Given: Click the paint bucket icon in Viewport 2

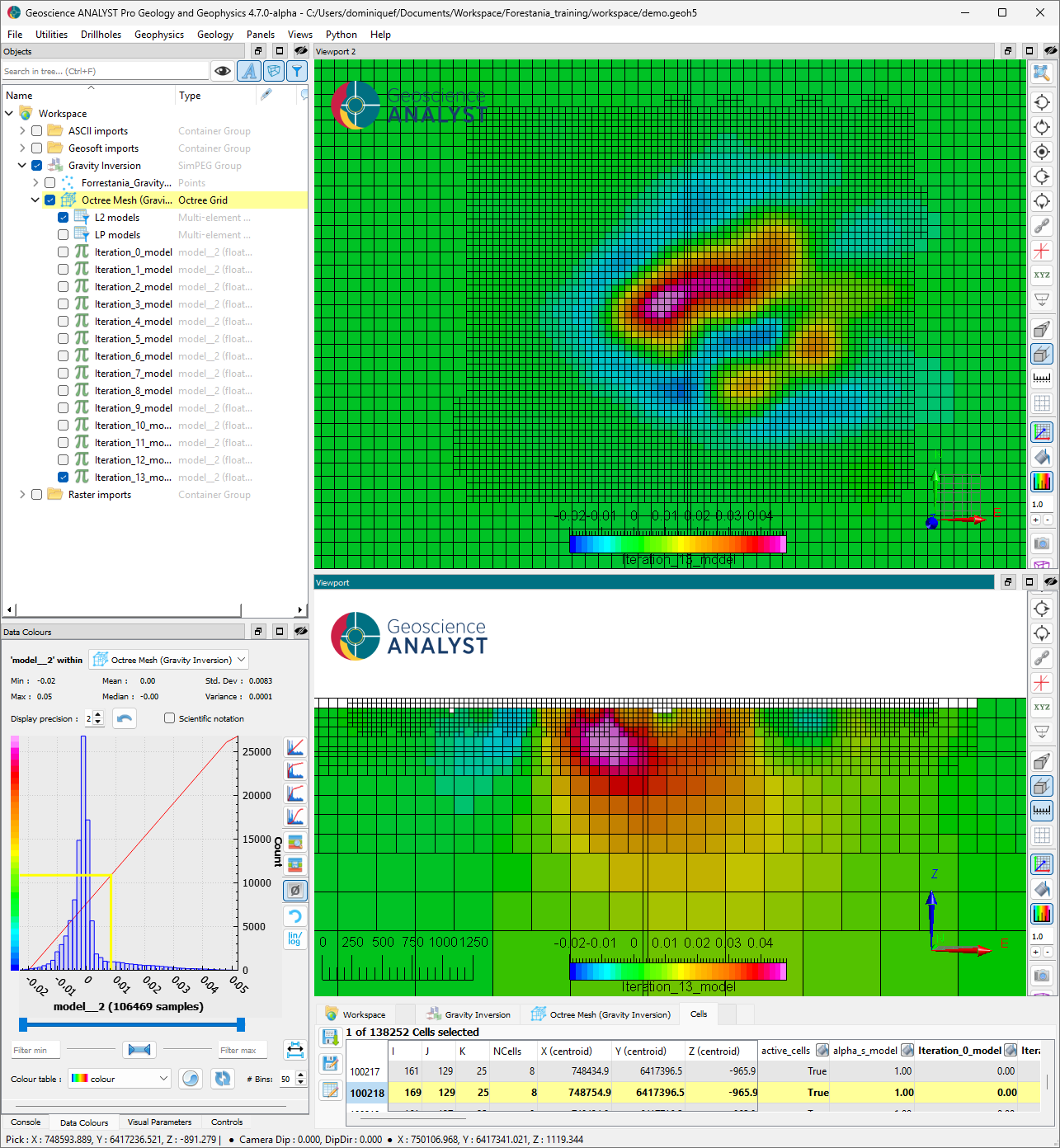Looking at the screenshot, I should click(1042, 457).
